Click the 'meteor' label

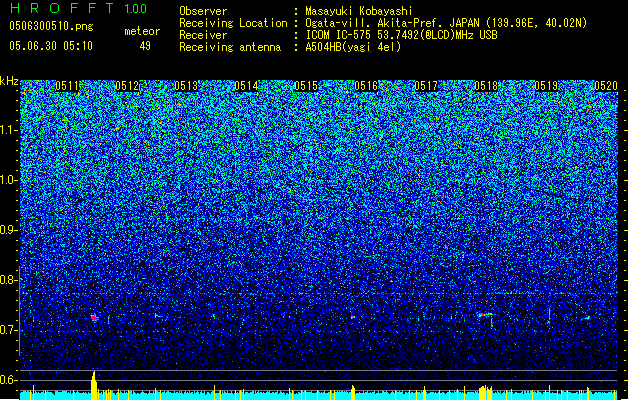tap(142, 31)
